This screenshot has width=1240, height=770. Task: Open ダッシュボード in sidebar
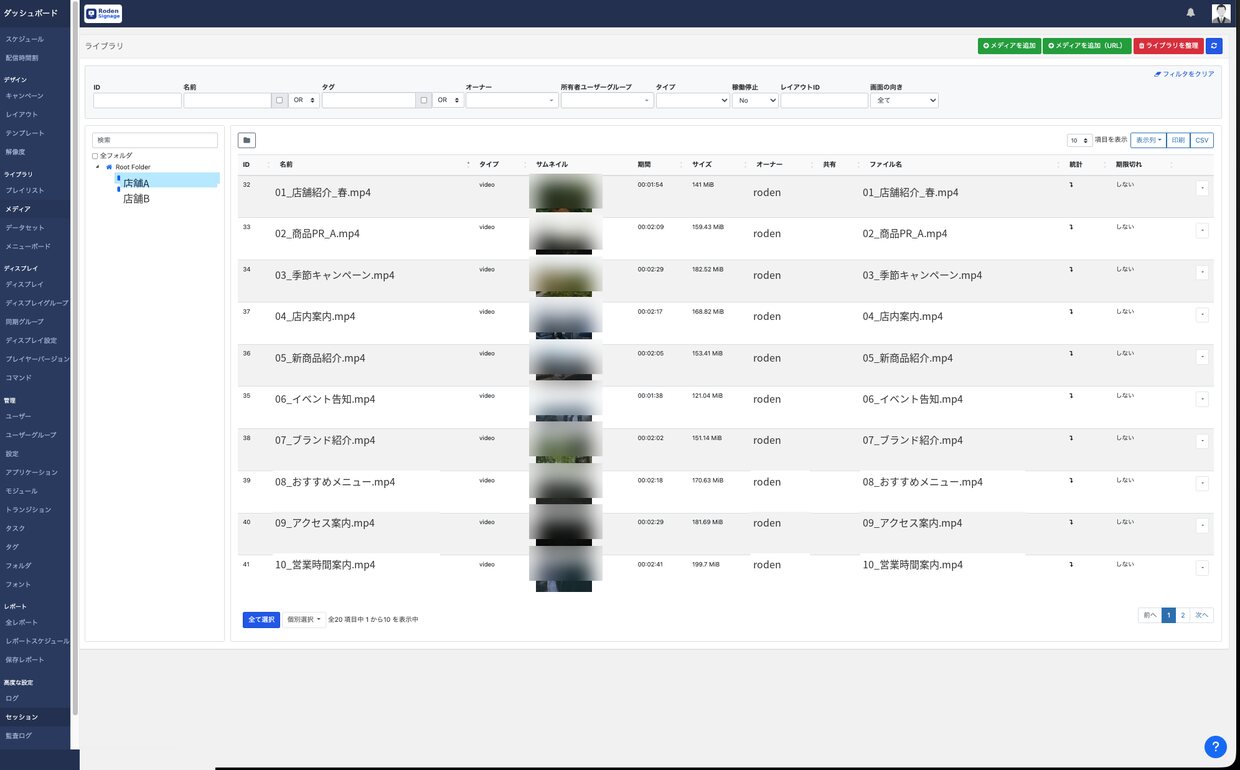pos(30,13)
